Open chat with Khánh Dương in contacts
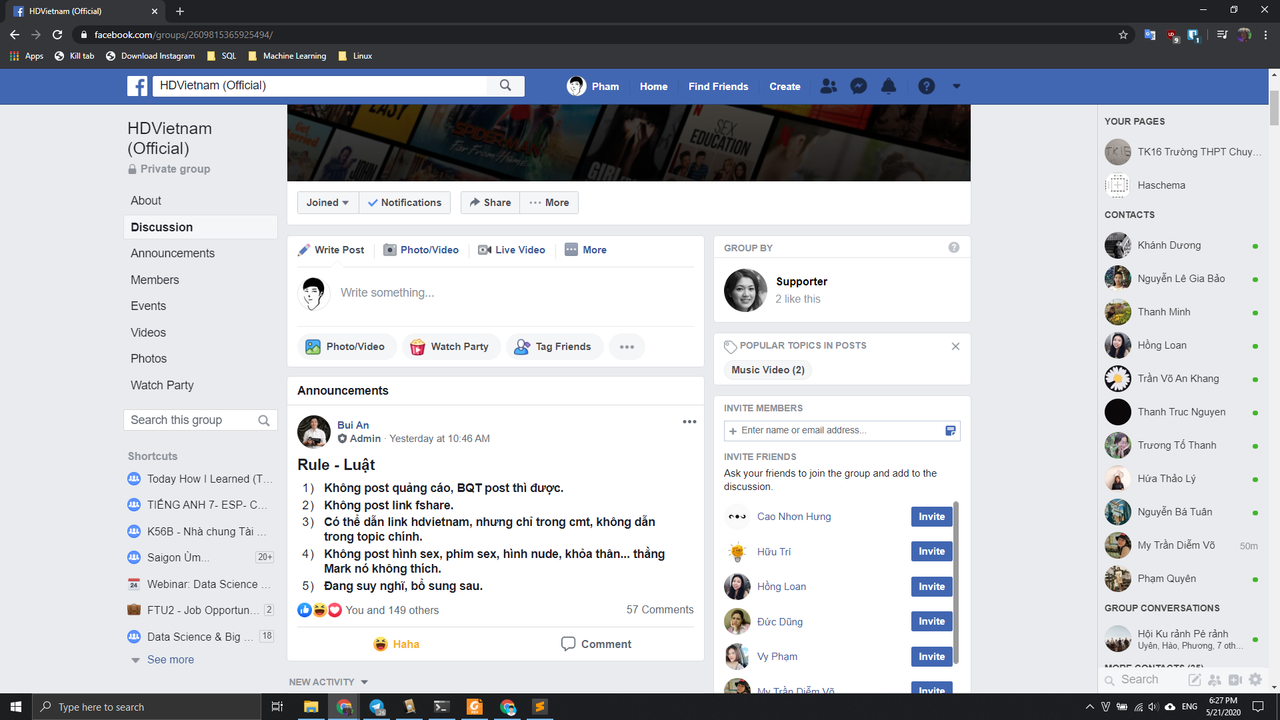 pyautogui.click(x=1182, y=245)
